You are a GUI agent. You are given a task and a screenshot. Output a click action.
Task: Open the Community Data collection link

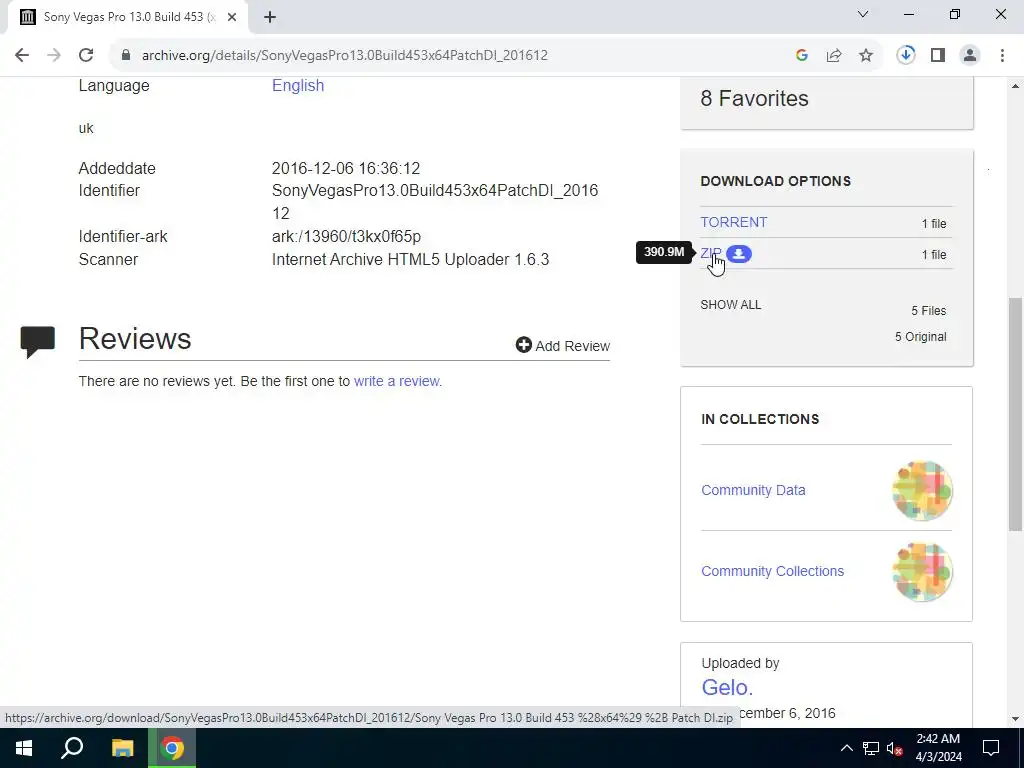pyautogui.click(x=753, y=490)
